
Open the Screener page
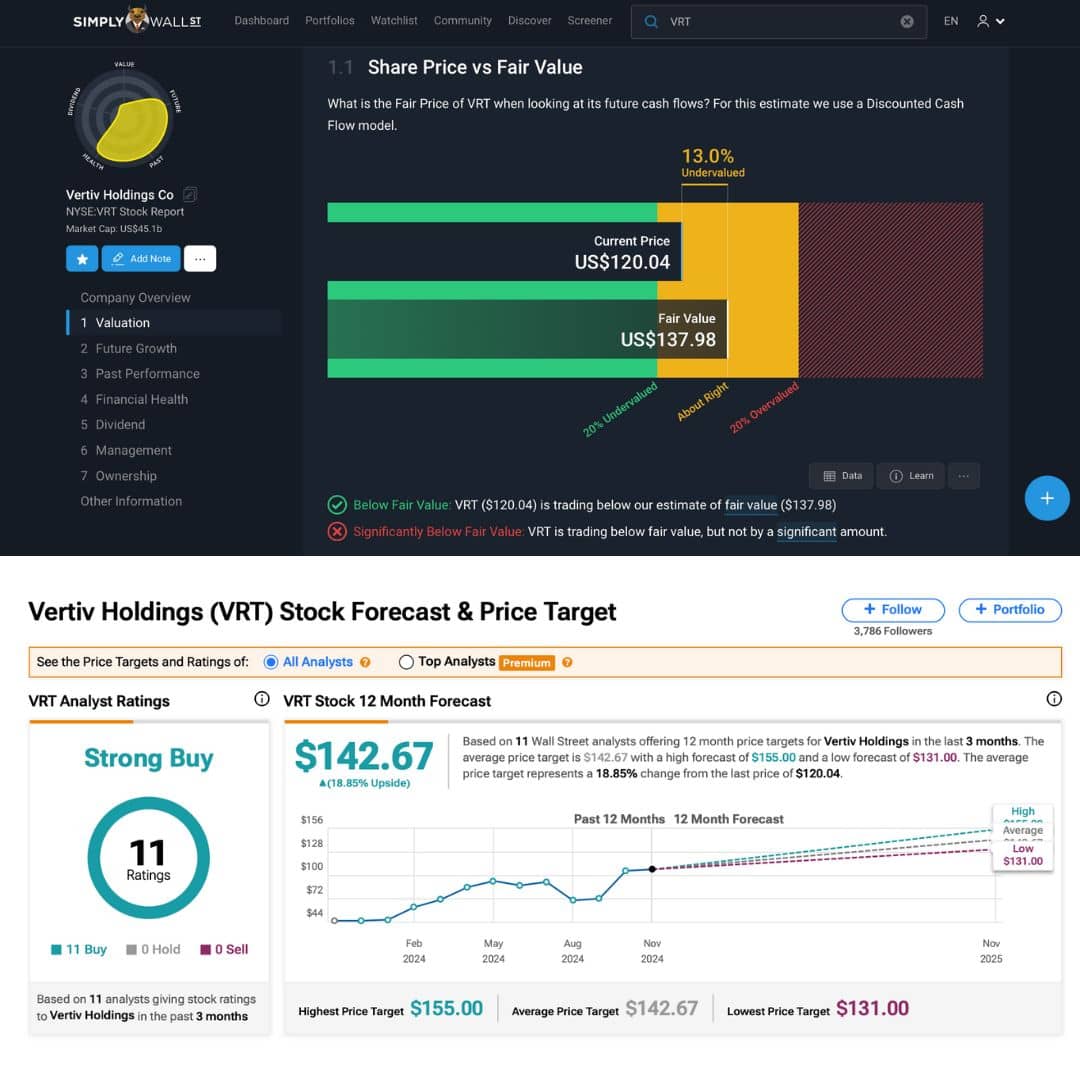pyautogui.click(x=590, y=21)
